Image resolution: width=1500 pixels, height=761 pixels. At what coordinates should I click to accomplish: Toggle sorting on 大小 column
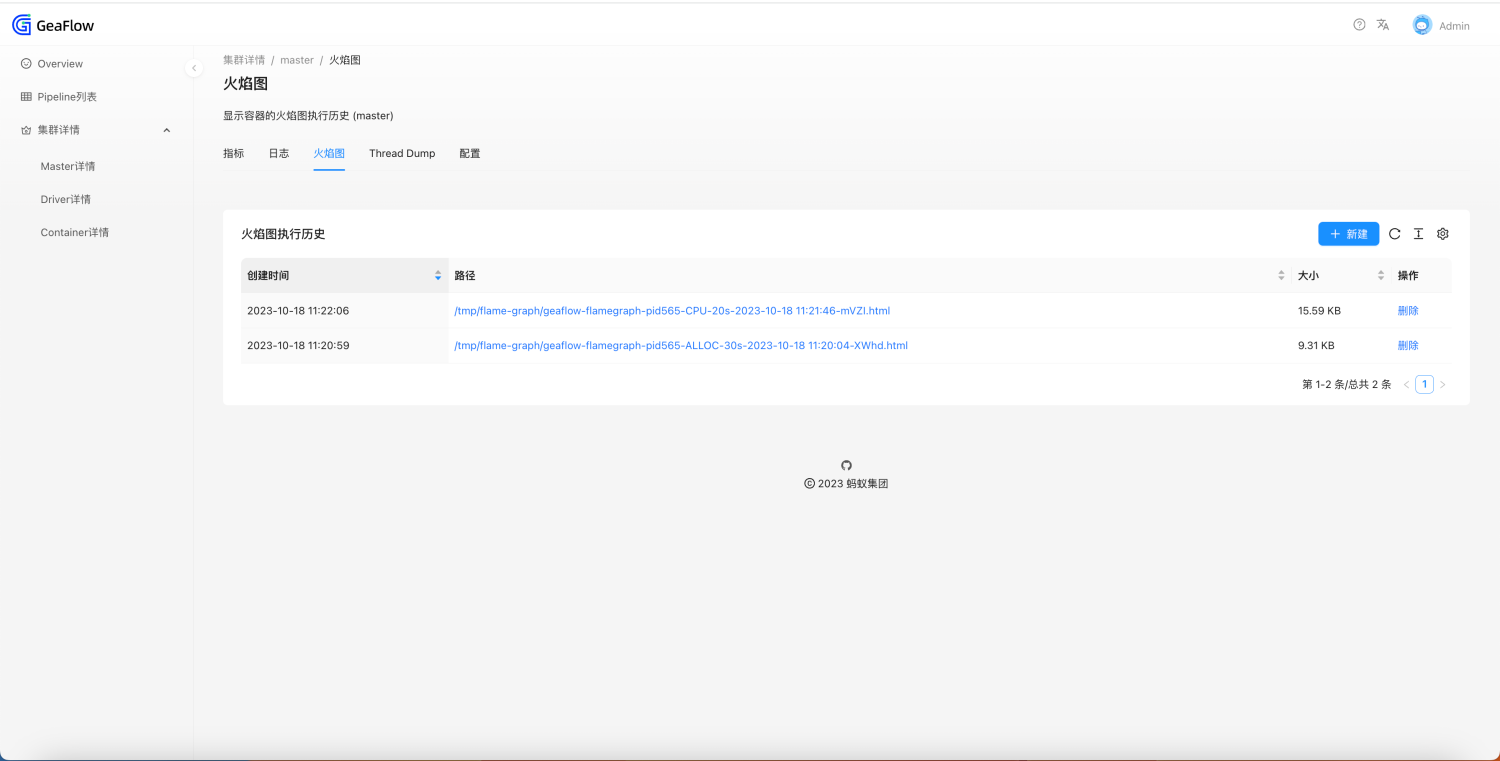(1381, 275)
